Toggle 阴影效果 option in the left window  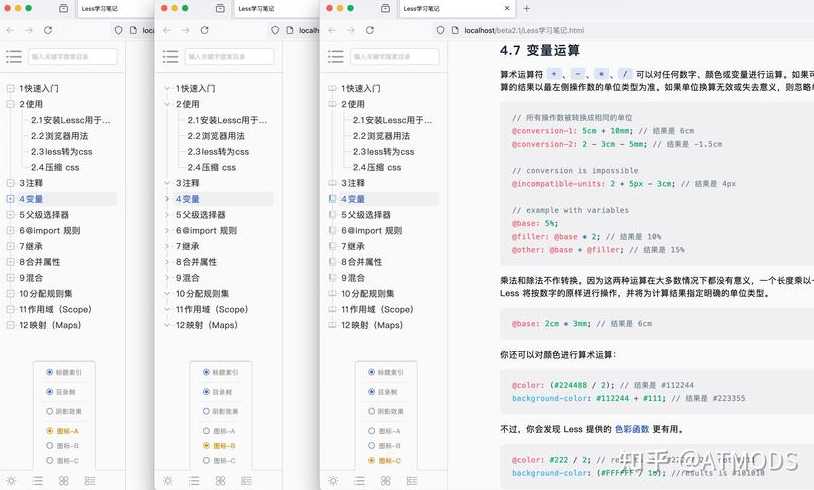point(50,411)
